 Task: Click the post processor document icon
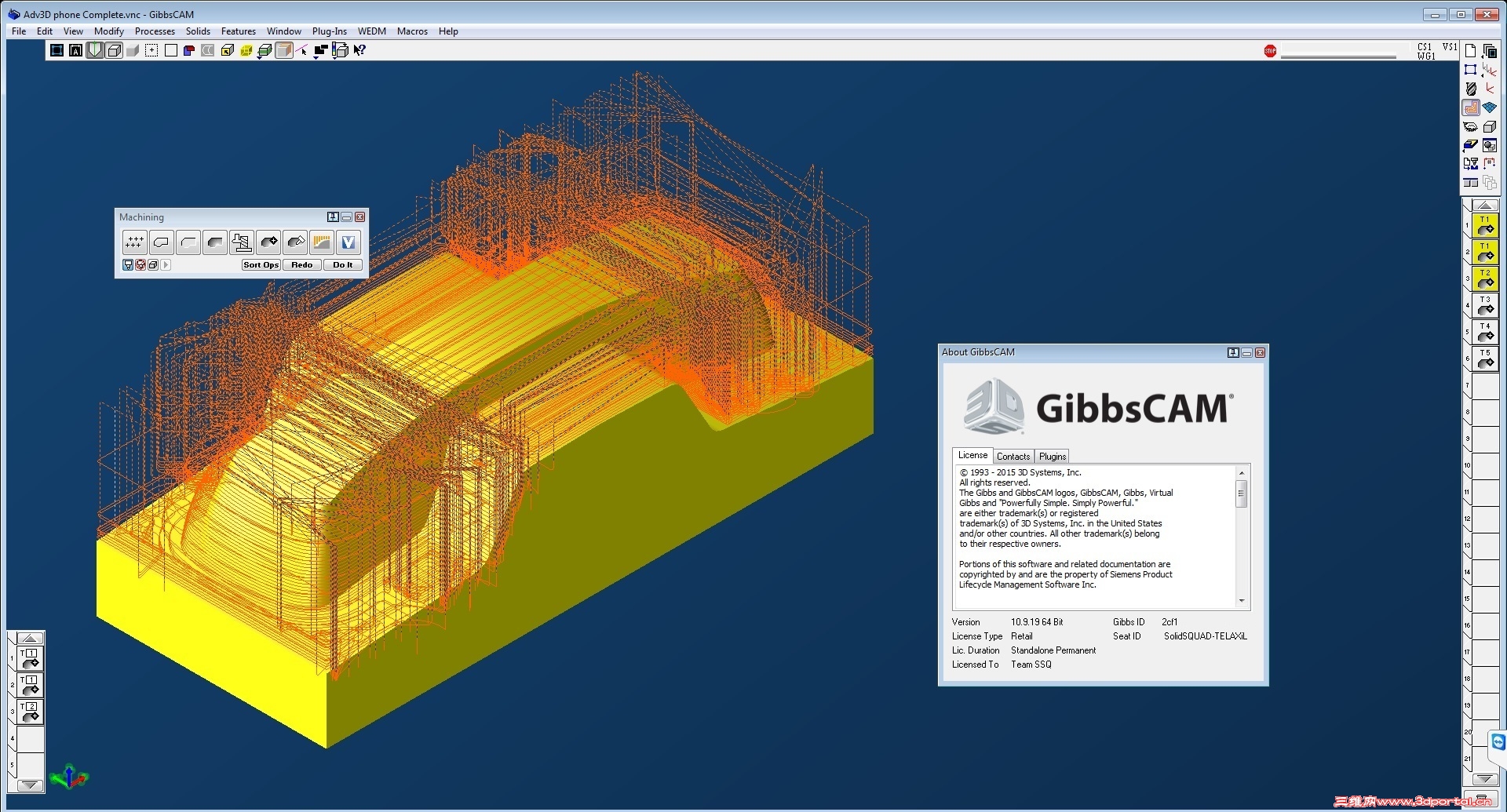click(x=1471, y=164)
